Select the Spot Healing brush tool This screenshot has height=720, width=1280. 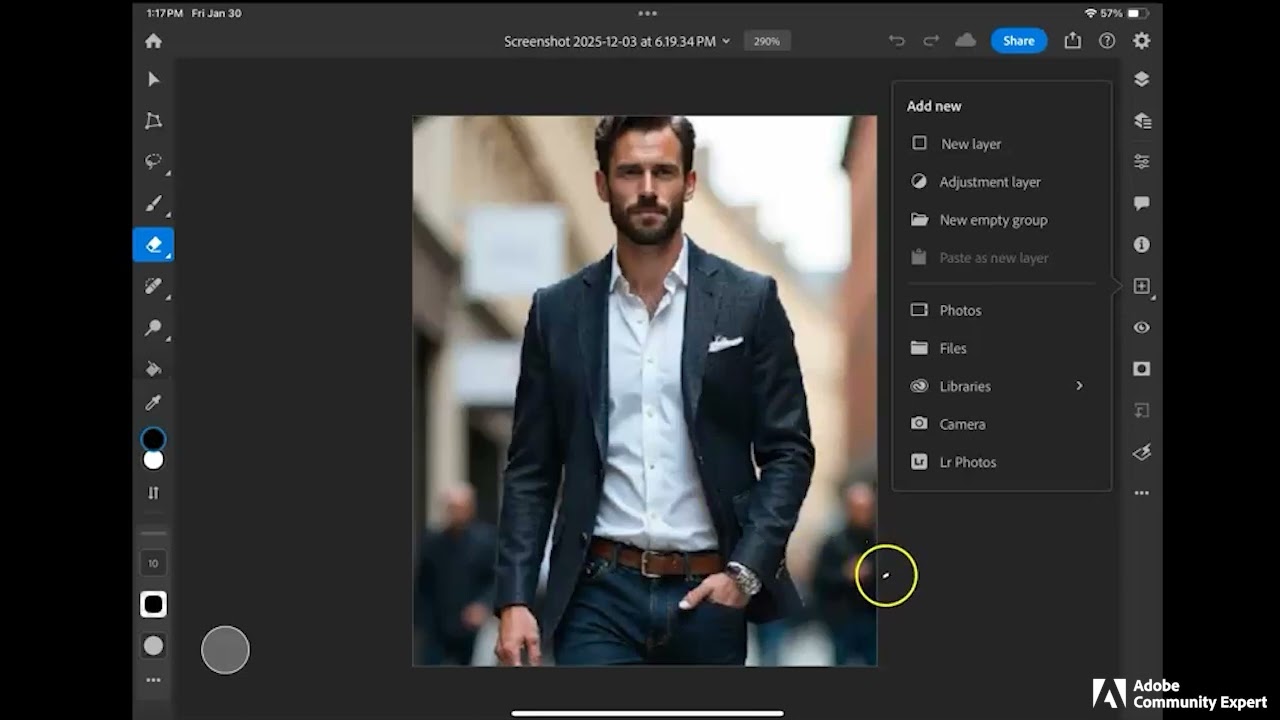pyautogui.click(x=153, y=286)
